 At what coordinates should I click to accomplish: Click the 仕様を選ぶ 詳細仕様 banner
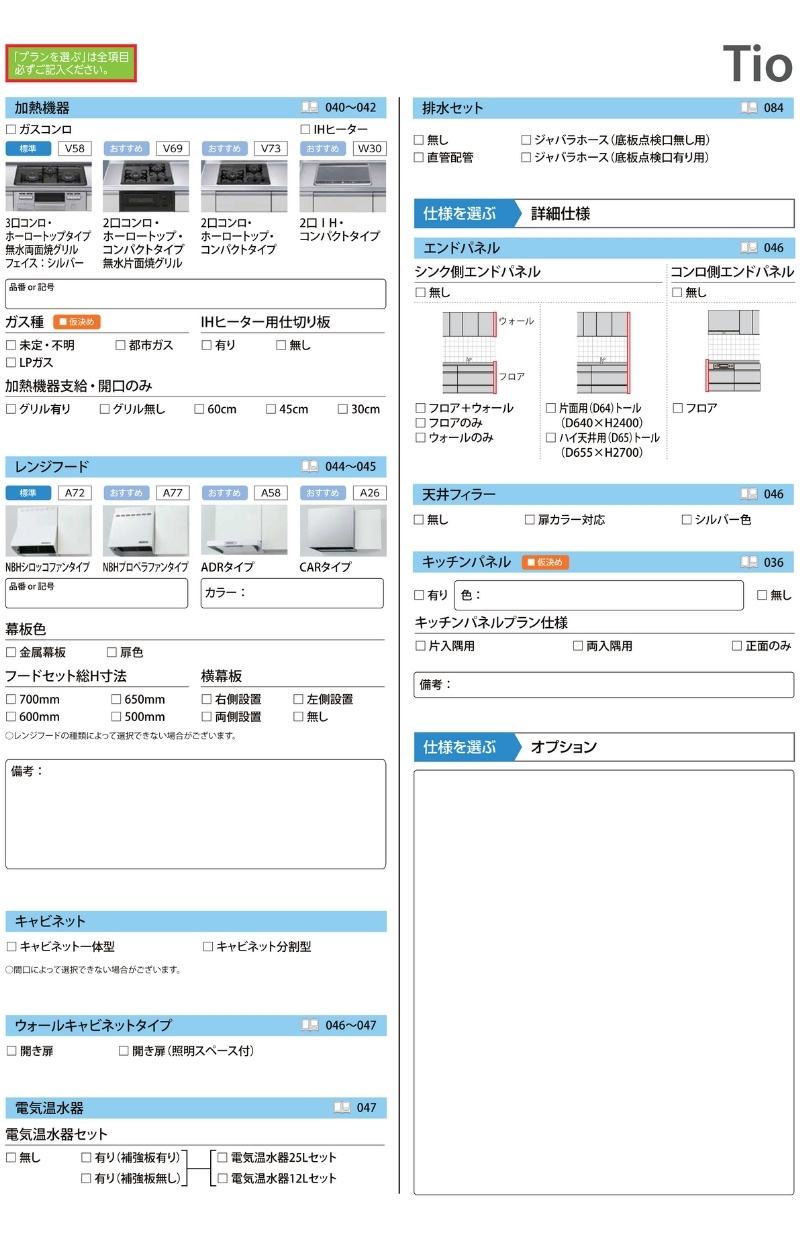tap(604, 214)
